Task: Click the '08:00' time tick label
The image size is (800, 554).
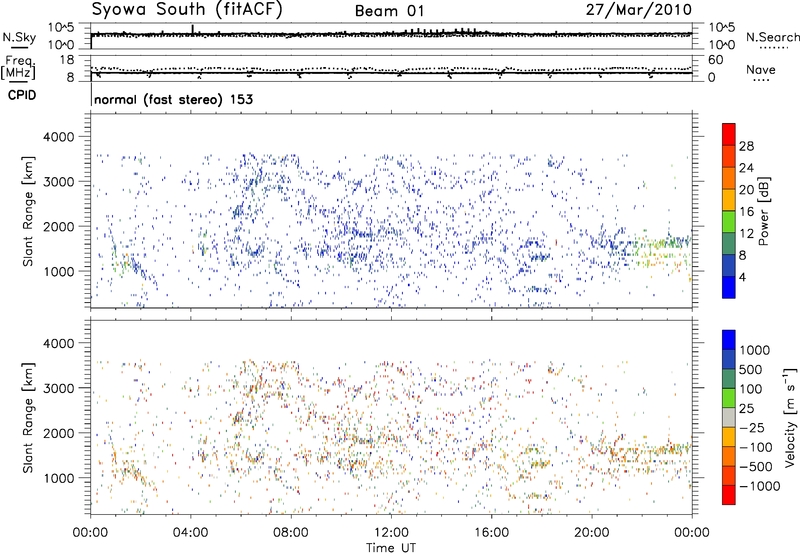Action: (291, 533)
